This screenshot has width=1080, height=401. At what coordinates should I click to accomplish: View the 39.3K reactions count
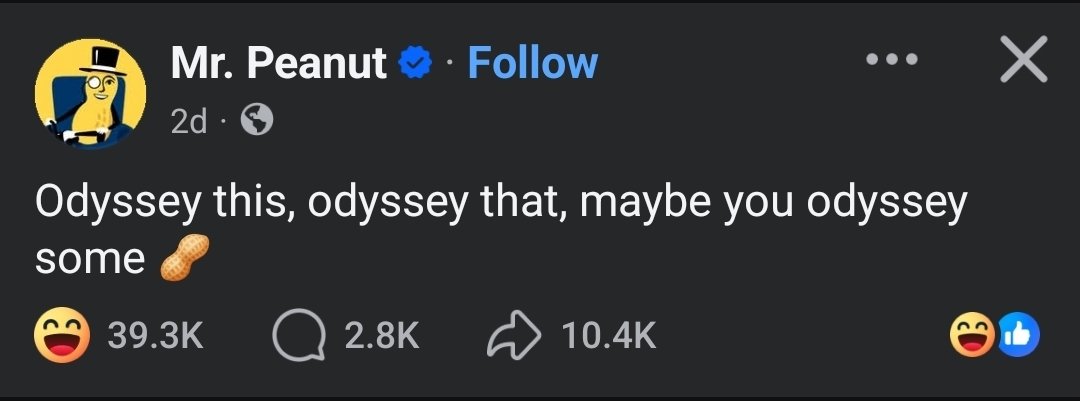pyautogui.click(x=155, y=336)
